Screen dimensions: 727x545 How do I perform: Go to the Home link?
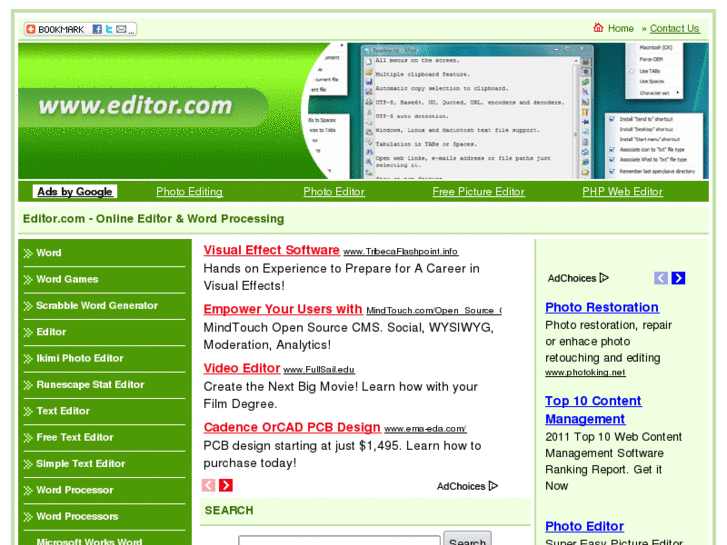tap(620, 28)
